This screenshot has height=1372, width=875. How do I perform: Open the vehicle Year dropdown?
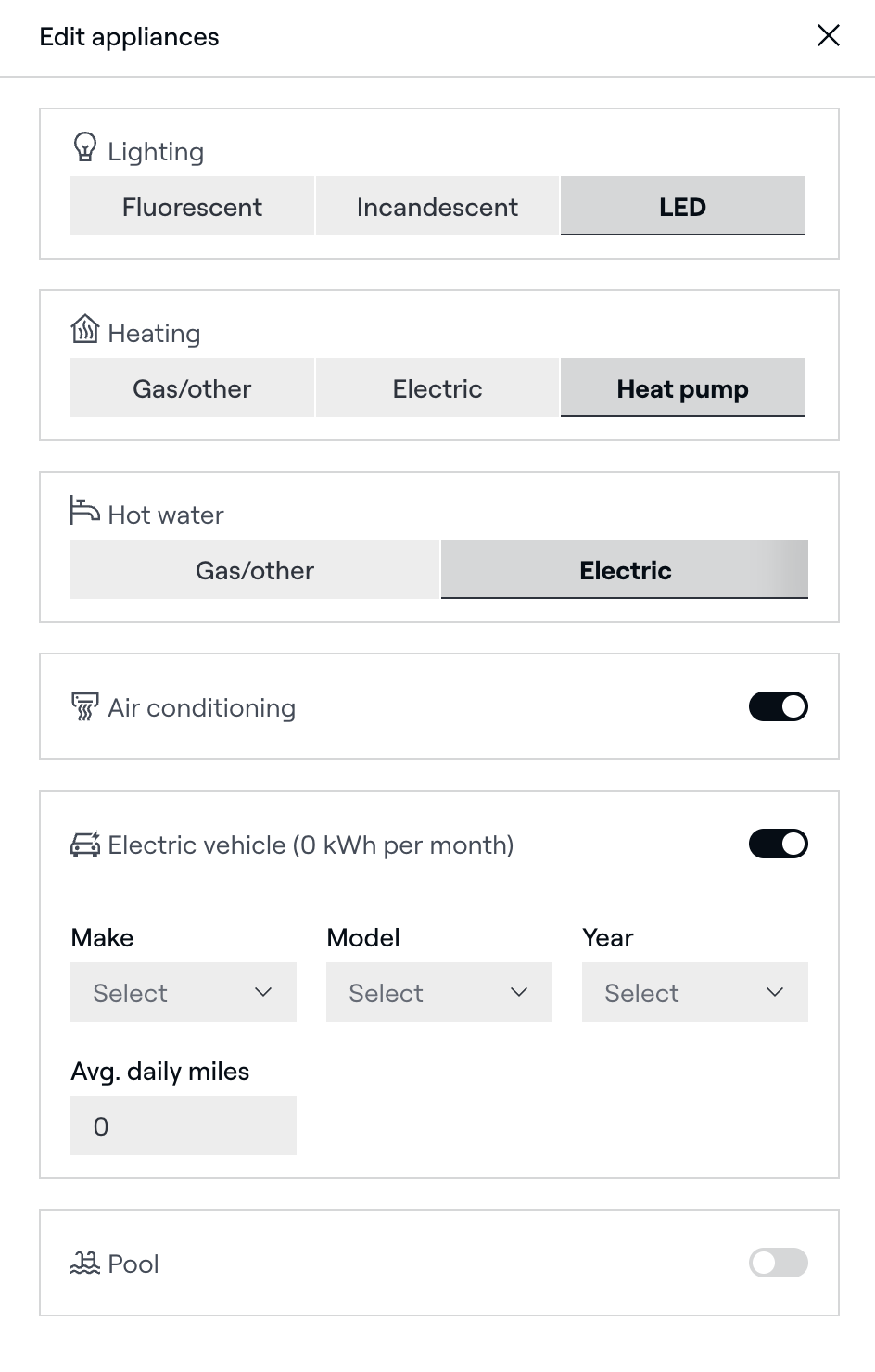point(694,992)
